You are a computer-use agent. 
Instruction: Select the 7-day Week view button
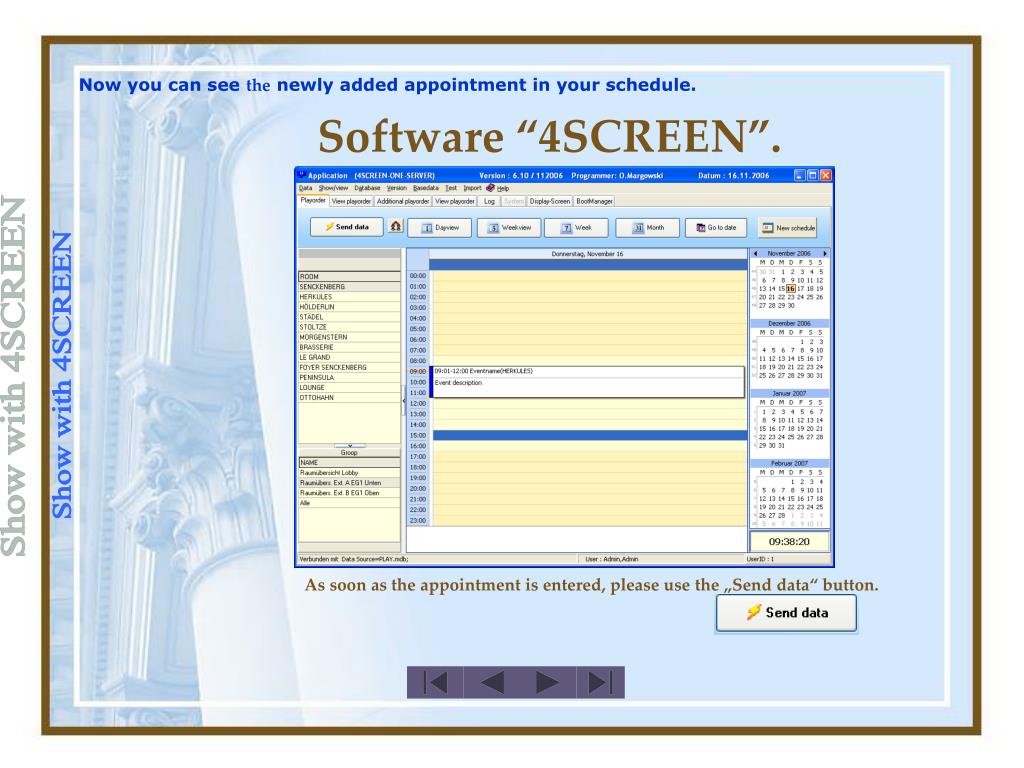point(577,228)
